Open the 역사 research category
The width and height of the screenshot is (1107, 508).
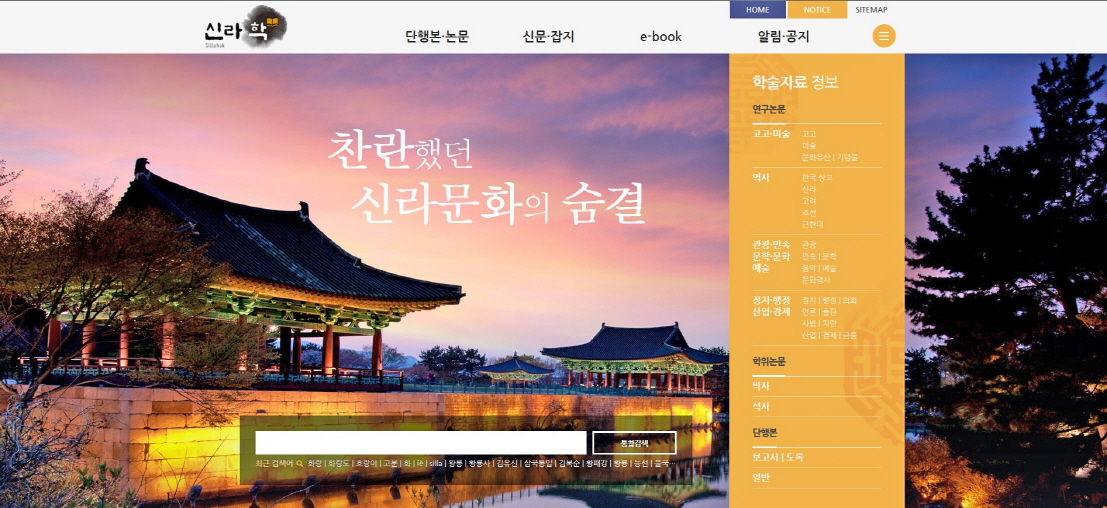tap(761, 178)
